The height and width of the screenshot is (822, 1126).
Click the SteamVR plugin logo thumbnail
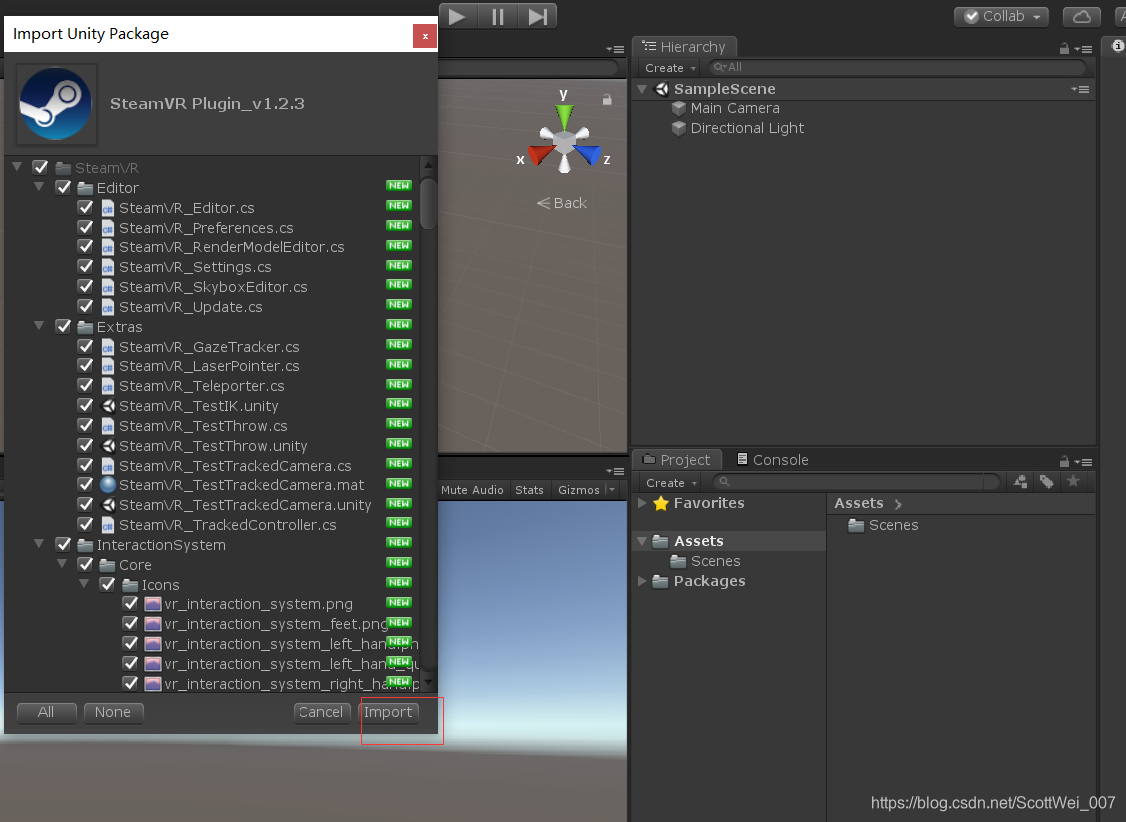click(x=56, y=103)
